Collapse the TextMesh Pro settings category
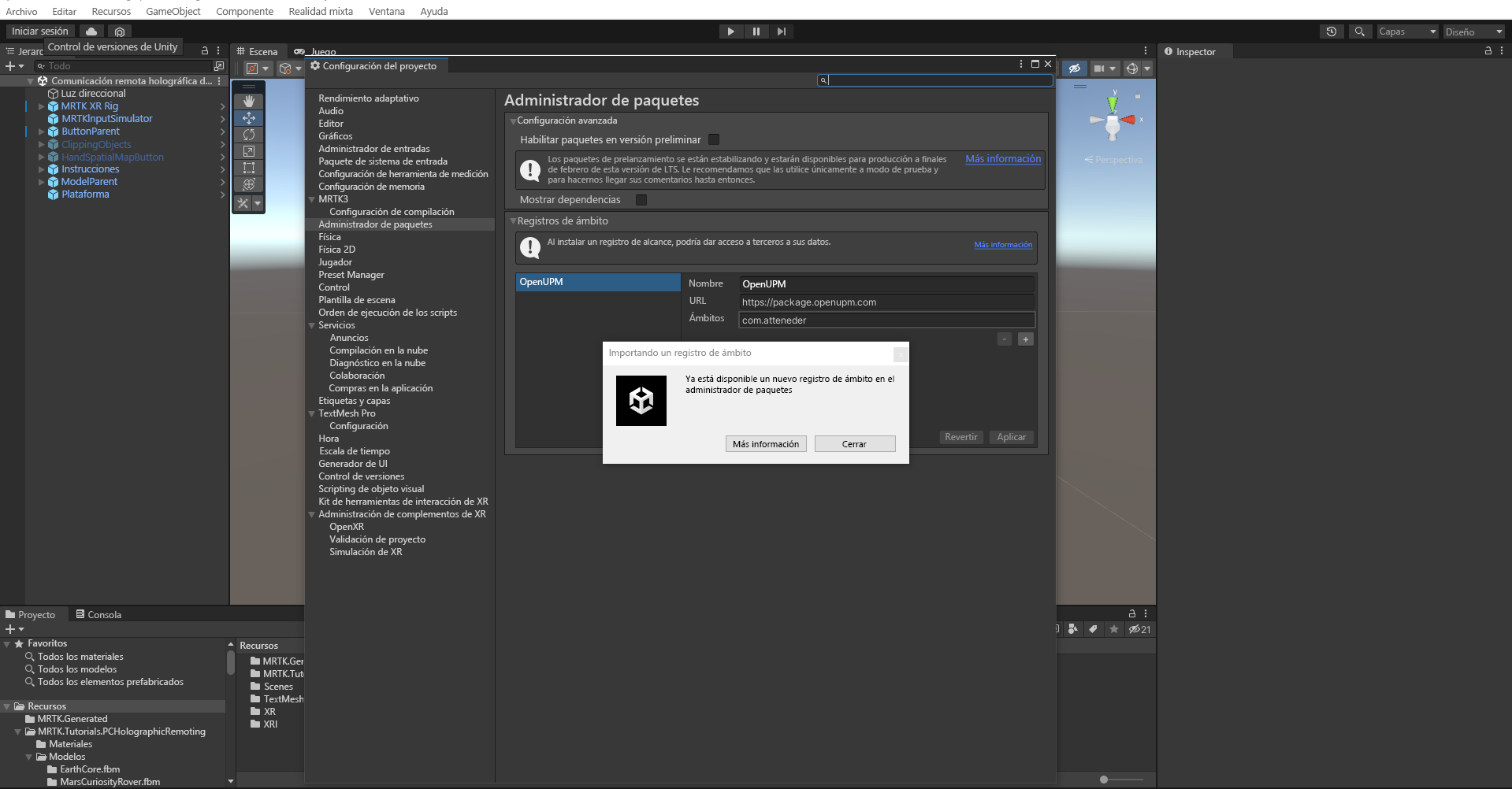This screenshot has height=789, width=1512. click(x=312, y=414)
